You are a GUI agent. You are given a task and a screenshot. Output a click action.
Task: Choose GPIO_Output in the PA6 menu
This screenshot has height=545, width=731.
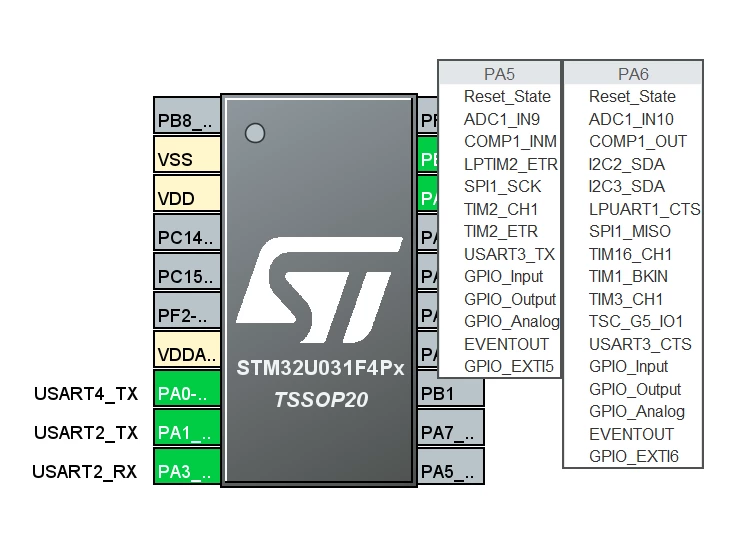[x=633, y=389]
